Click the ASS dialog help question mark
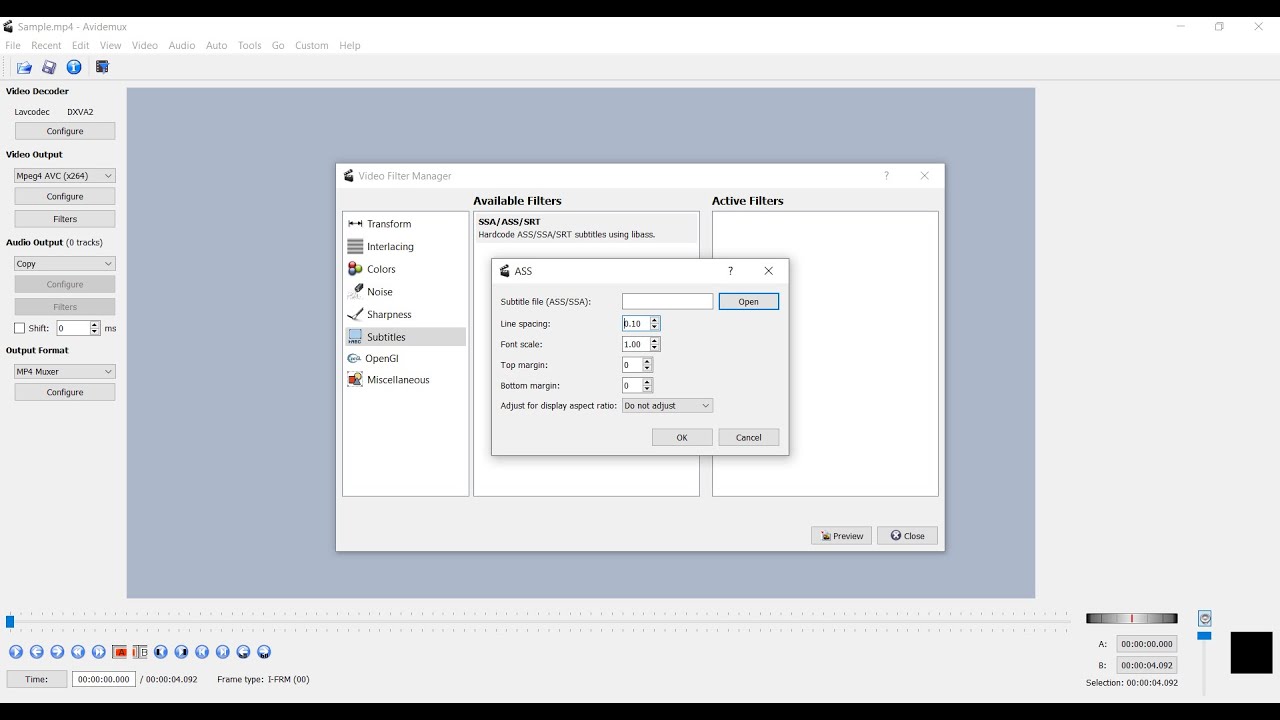The image size is (1280, 720). [x=730, y=271]
